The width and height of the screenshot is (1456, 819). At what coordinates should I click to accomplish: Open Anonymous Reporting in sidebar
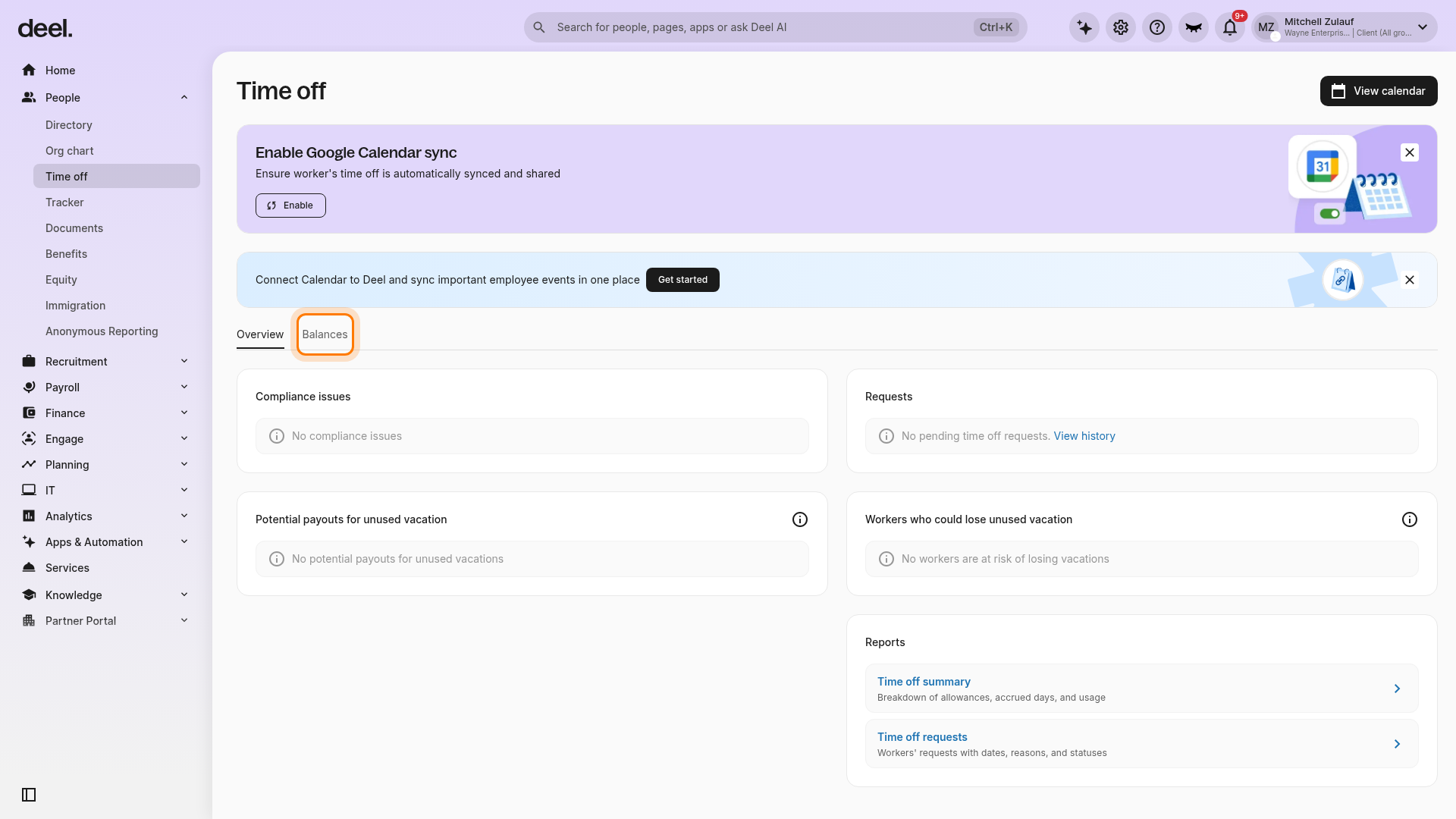pyautogui.click(x=102, y=331)
